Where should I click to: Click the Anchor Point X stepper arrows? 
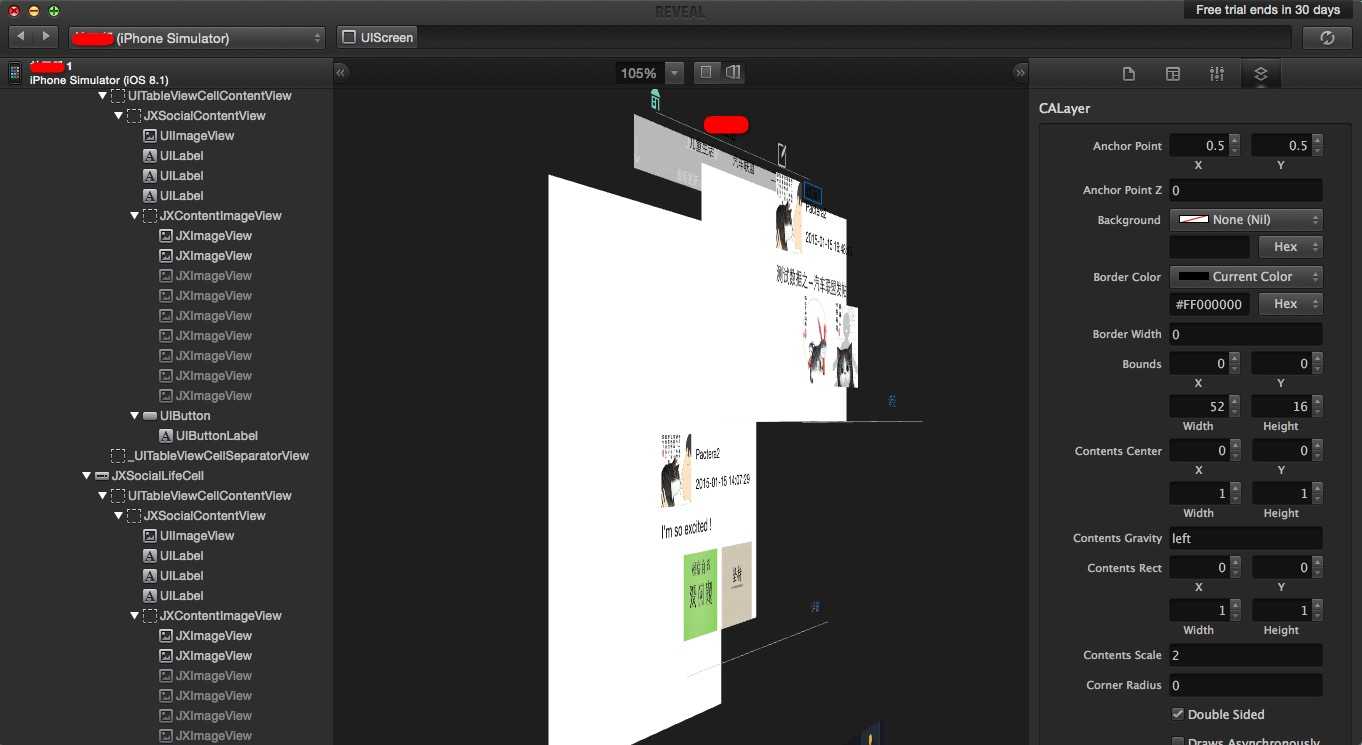[x=1235, y=145]
